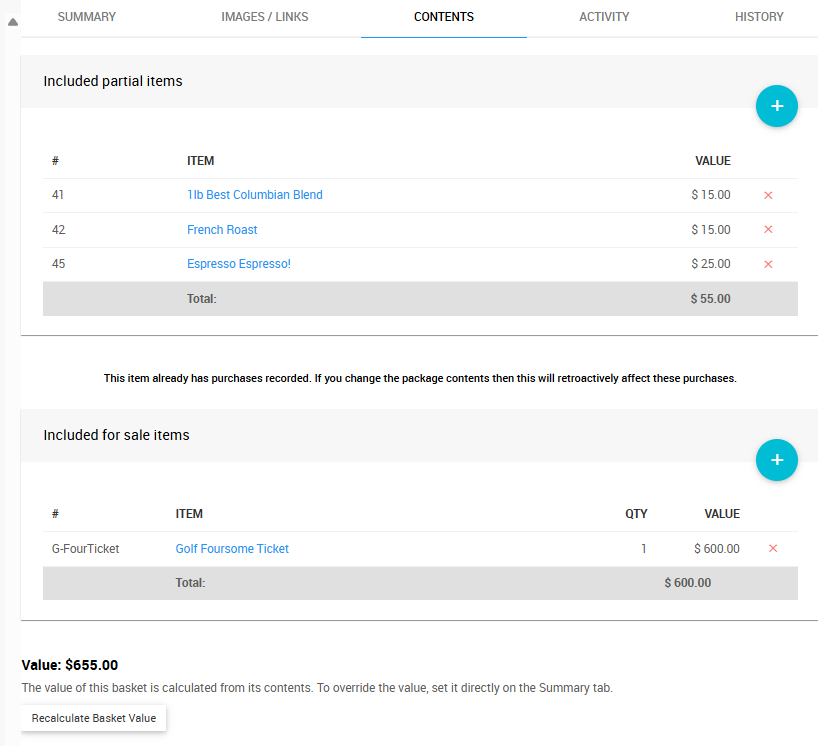Open the 1lb Best Columbian Blend link
The height and width of the screenshot is (746, 818).
point(254,195)
